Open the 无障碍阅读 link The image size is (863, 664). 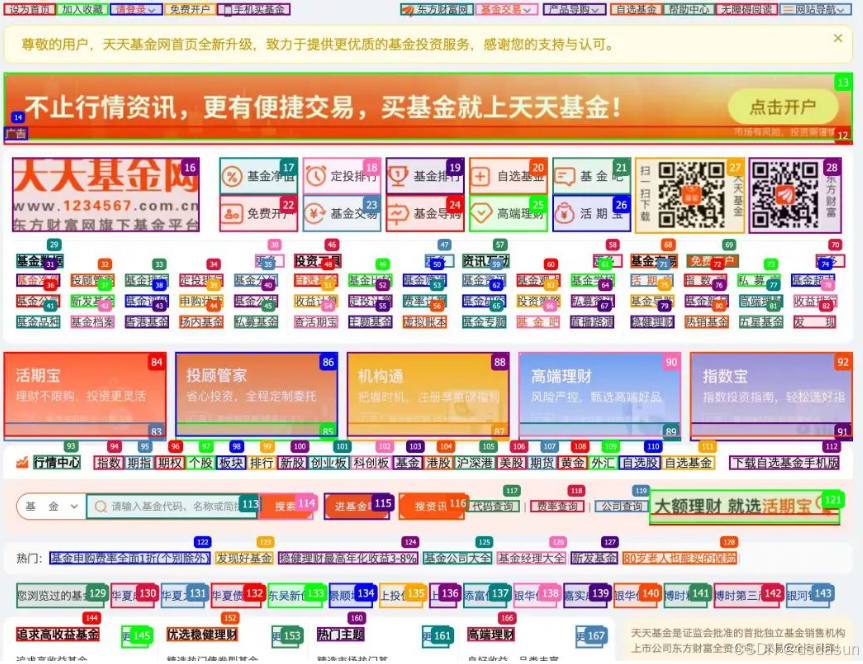746,9
